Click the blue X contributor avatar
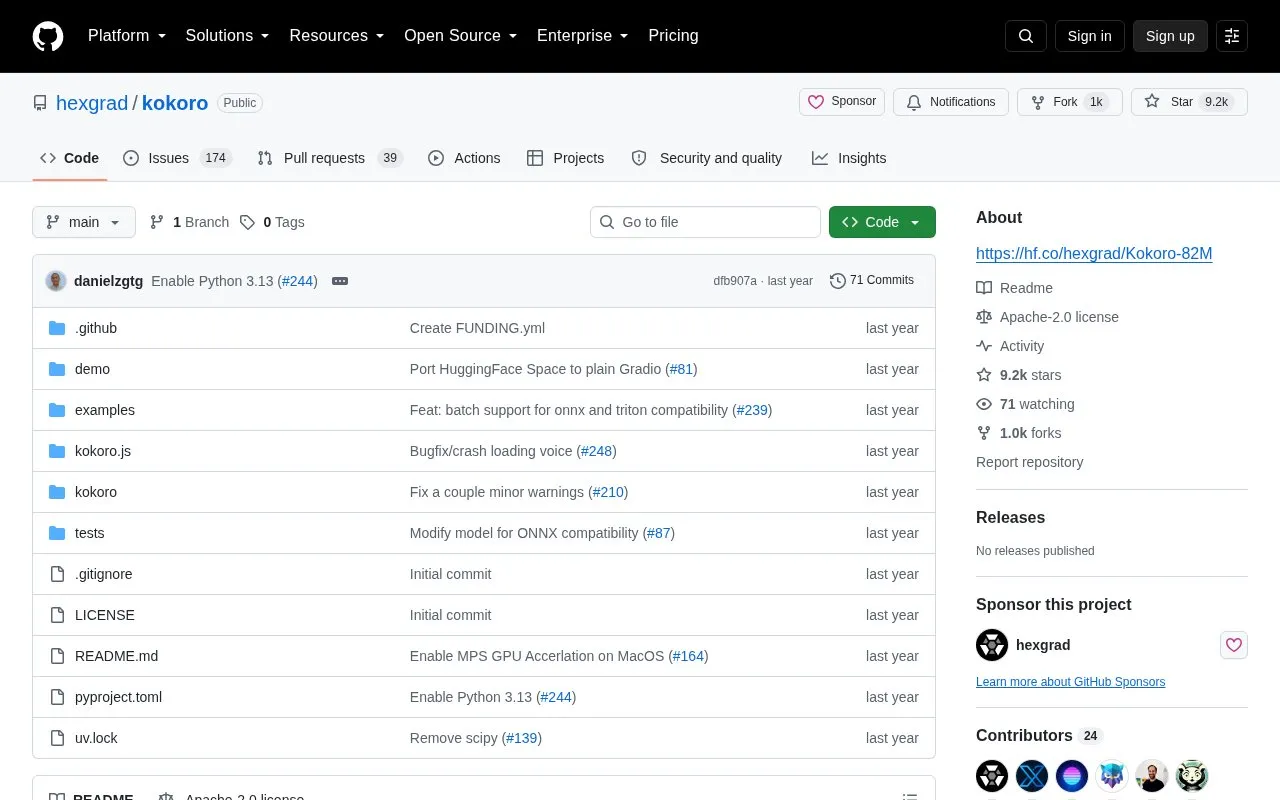 pyautogui.click(x=1032, y=776)
